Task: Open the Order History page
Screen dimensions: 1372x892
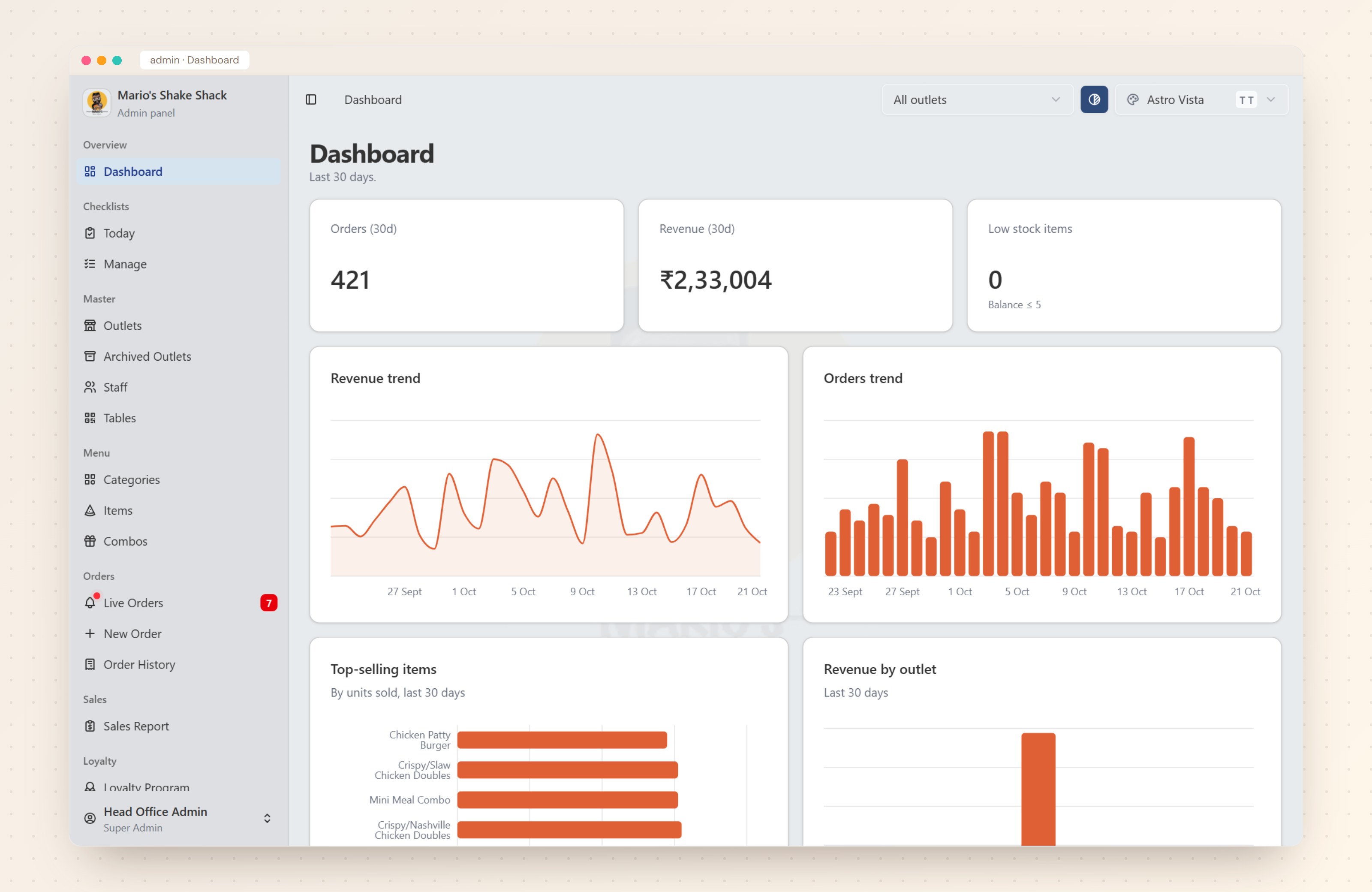Action: point(178,664)
